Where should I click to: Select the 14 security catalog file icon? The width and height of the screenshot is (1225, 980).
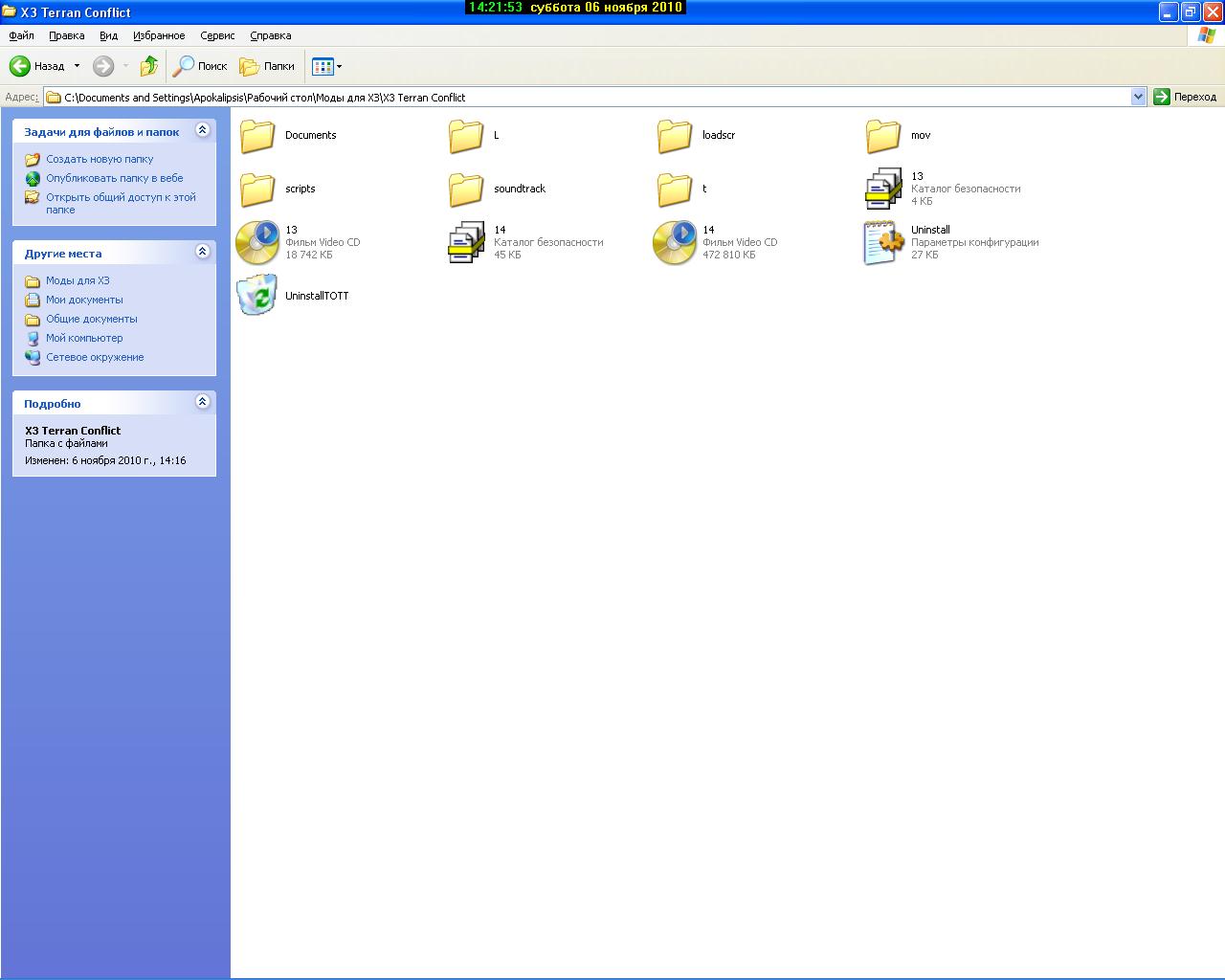click(466, 242)
